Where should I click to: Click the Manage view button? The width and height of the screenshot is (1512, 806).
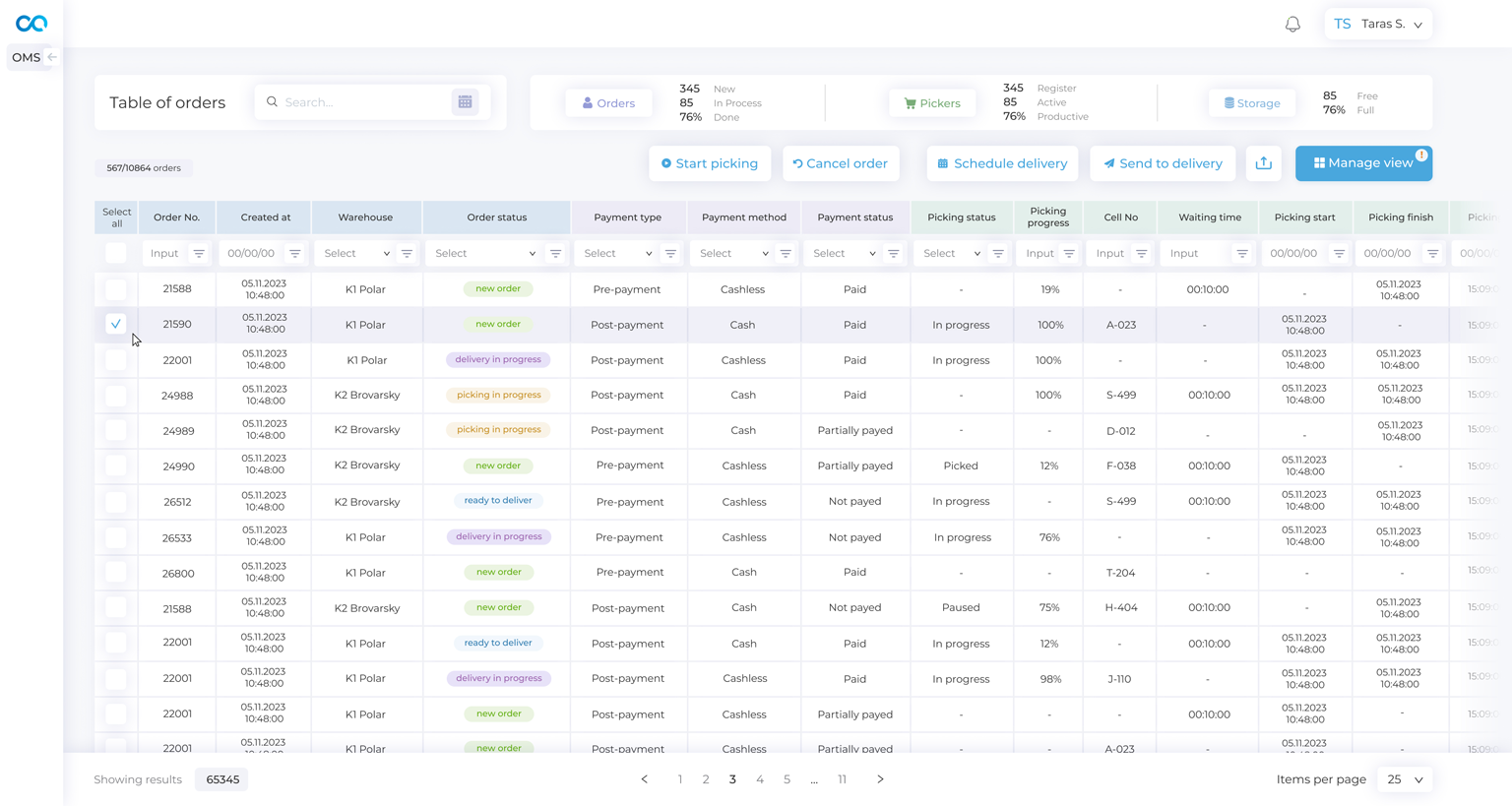1363,163
